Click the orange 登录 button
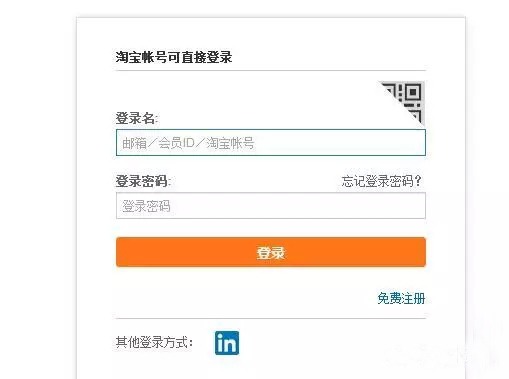The width and height of the screenshot is (509, 379). click(271, 252)
